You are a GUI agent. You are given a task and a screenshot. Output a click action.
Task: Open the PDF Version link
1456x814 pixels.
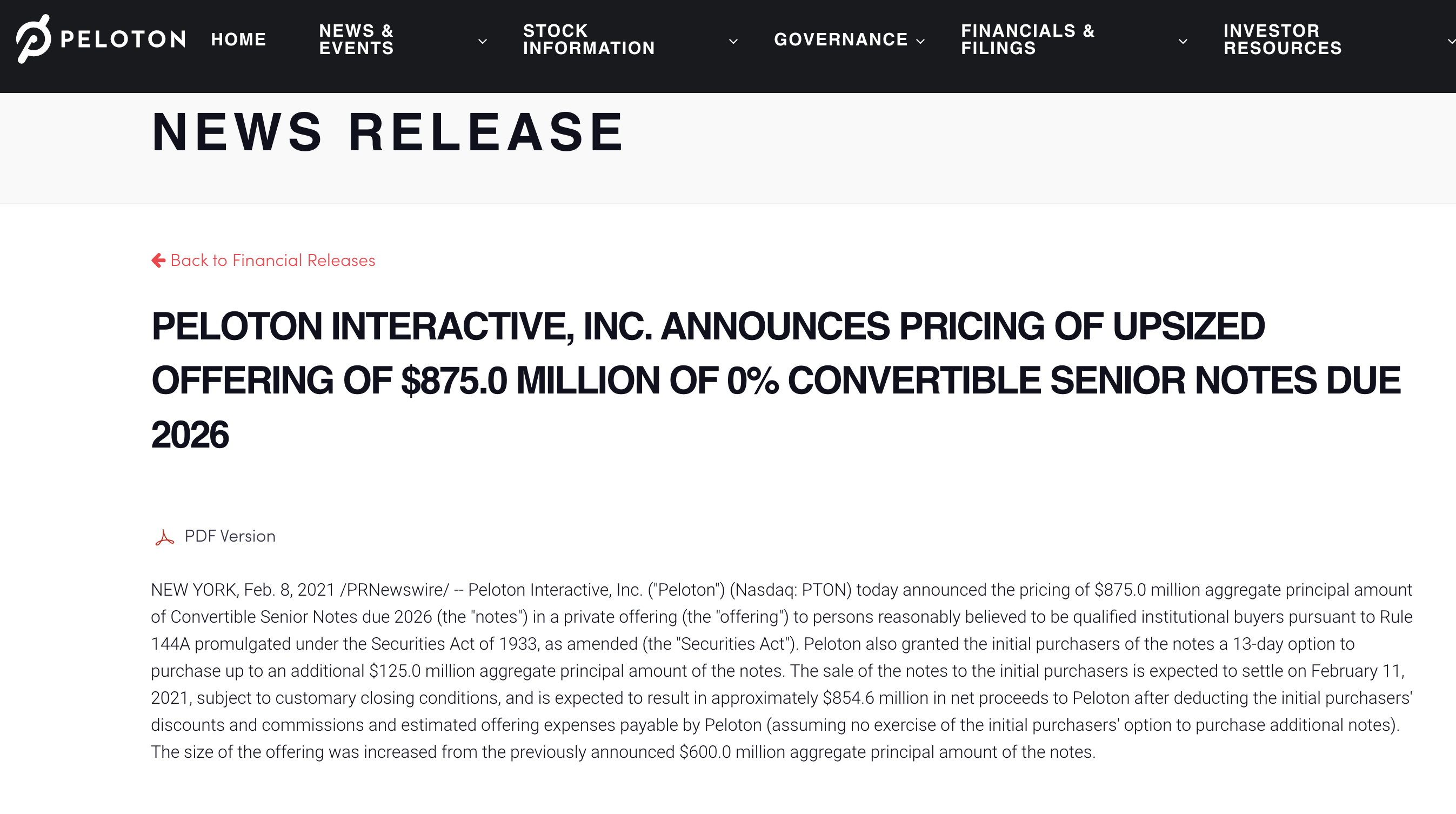[230, 536]
